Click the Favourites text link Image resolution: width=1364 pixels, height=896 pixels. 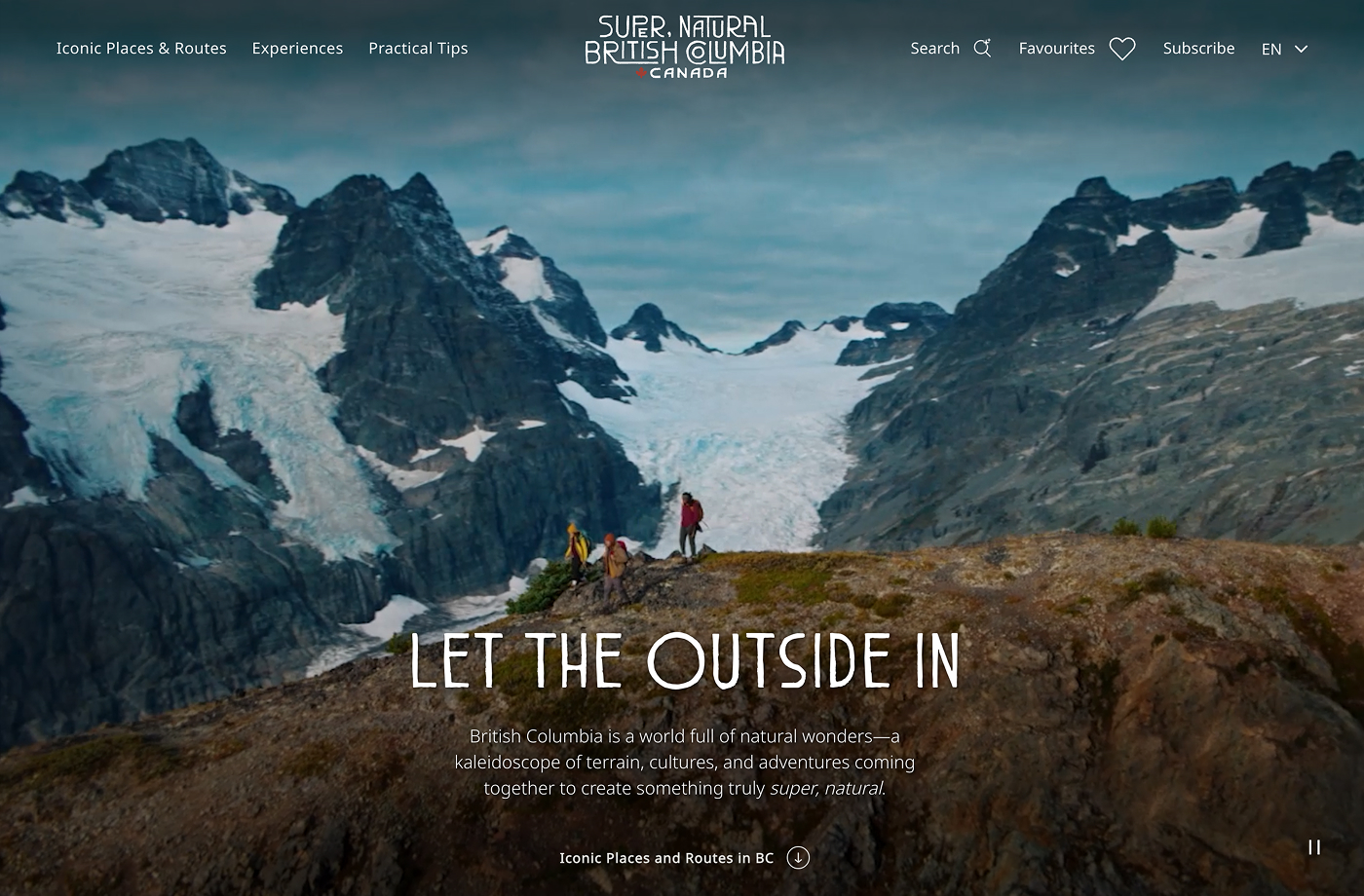tap(1056, 48)
